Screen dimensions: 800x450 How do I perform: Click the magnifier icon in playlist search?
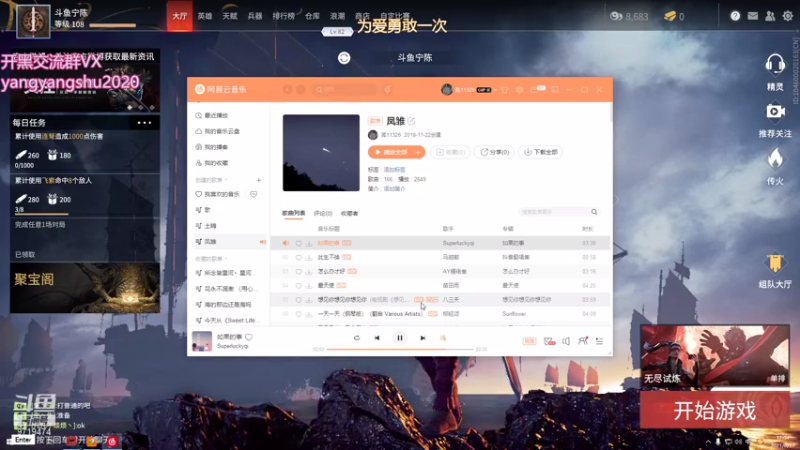click(594, 212)
